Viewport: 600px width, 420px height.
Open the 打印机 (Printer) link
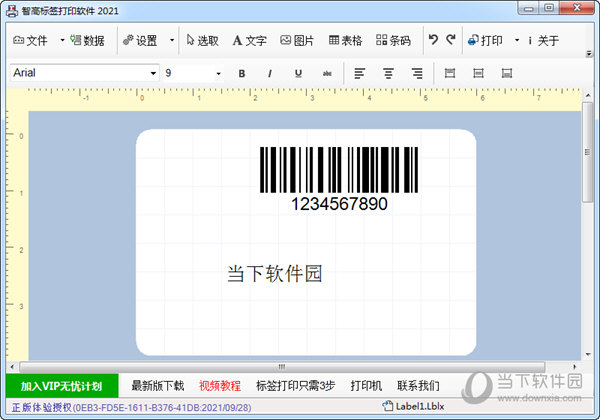pos(366,386)
